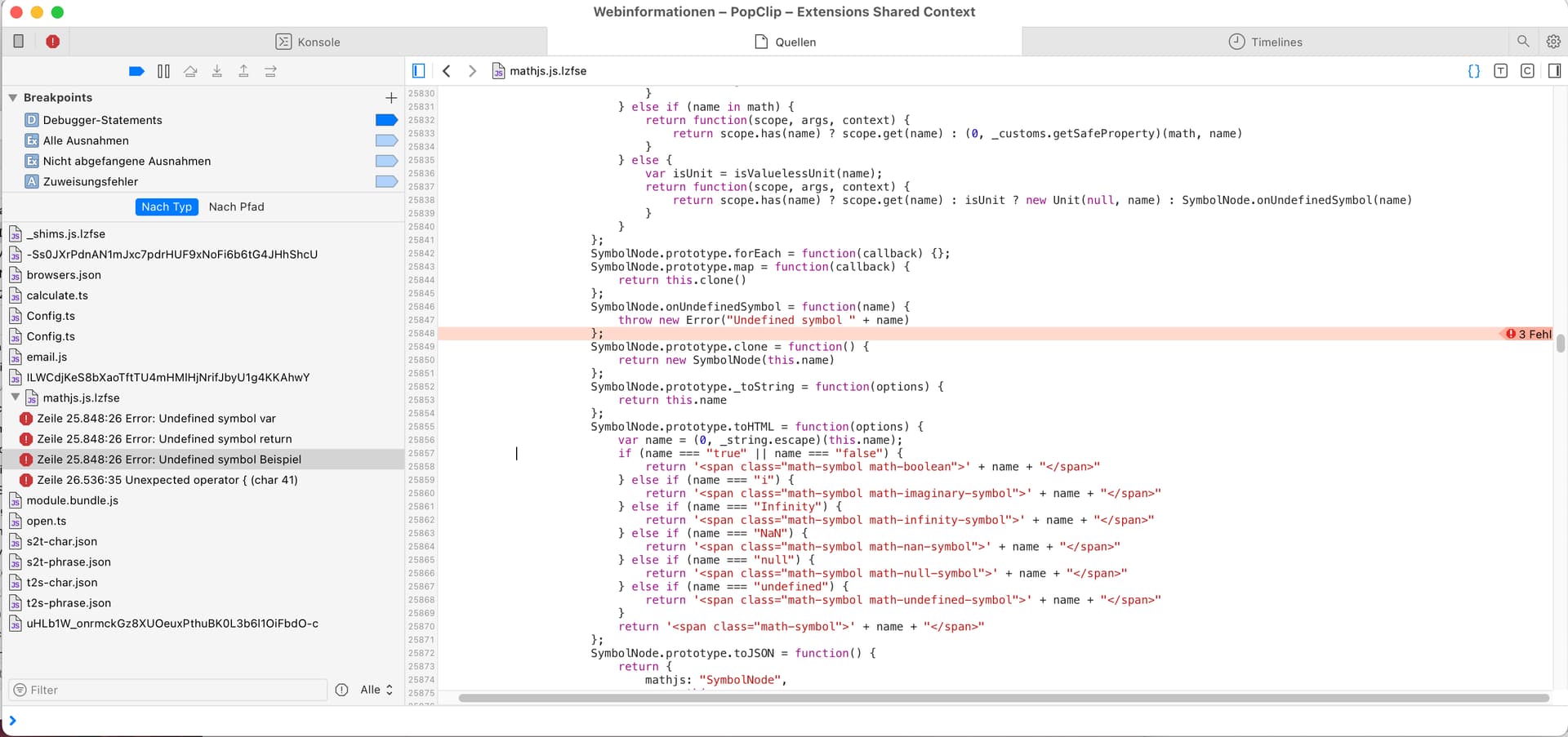
Task: Click the step into debugger icon
Action: tap(217, 72)
